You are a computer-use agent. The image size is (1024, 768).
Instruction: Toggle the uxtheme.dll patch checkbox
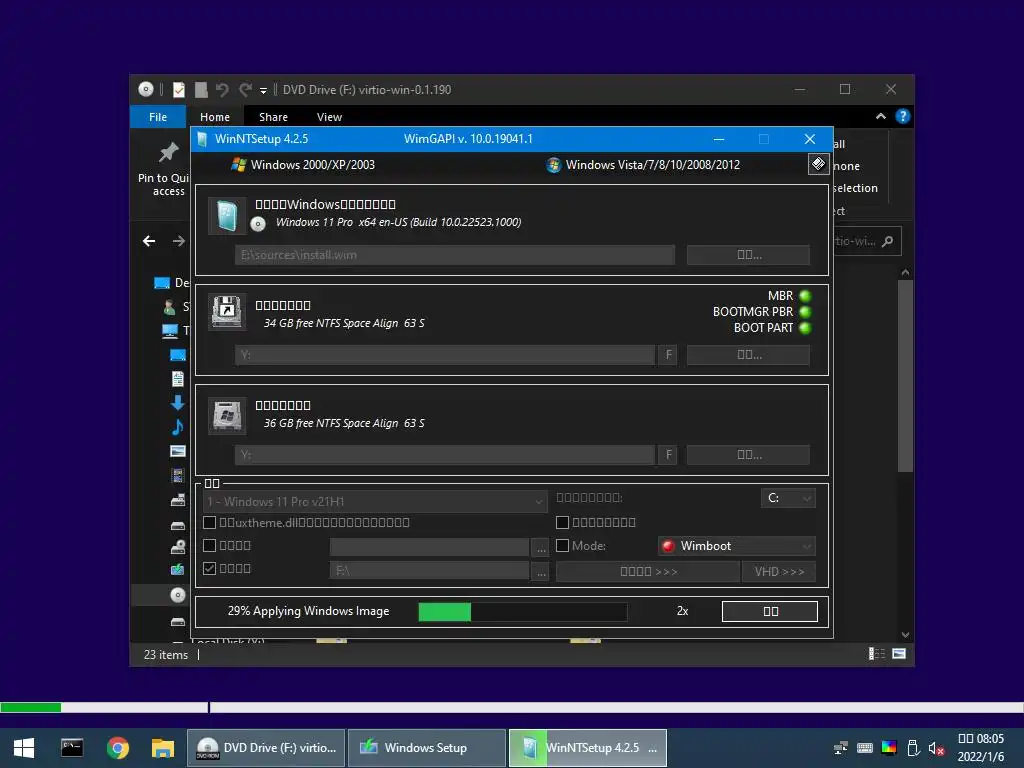point(210,522)
